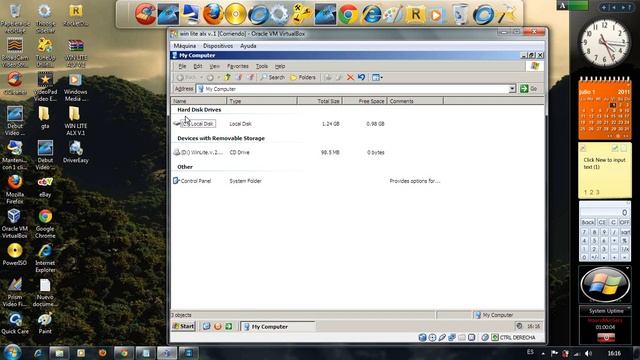The width and height of the screenshot is (640, 360).
Task: Open the Edit menu in My Computer
Action: [198, 66]
